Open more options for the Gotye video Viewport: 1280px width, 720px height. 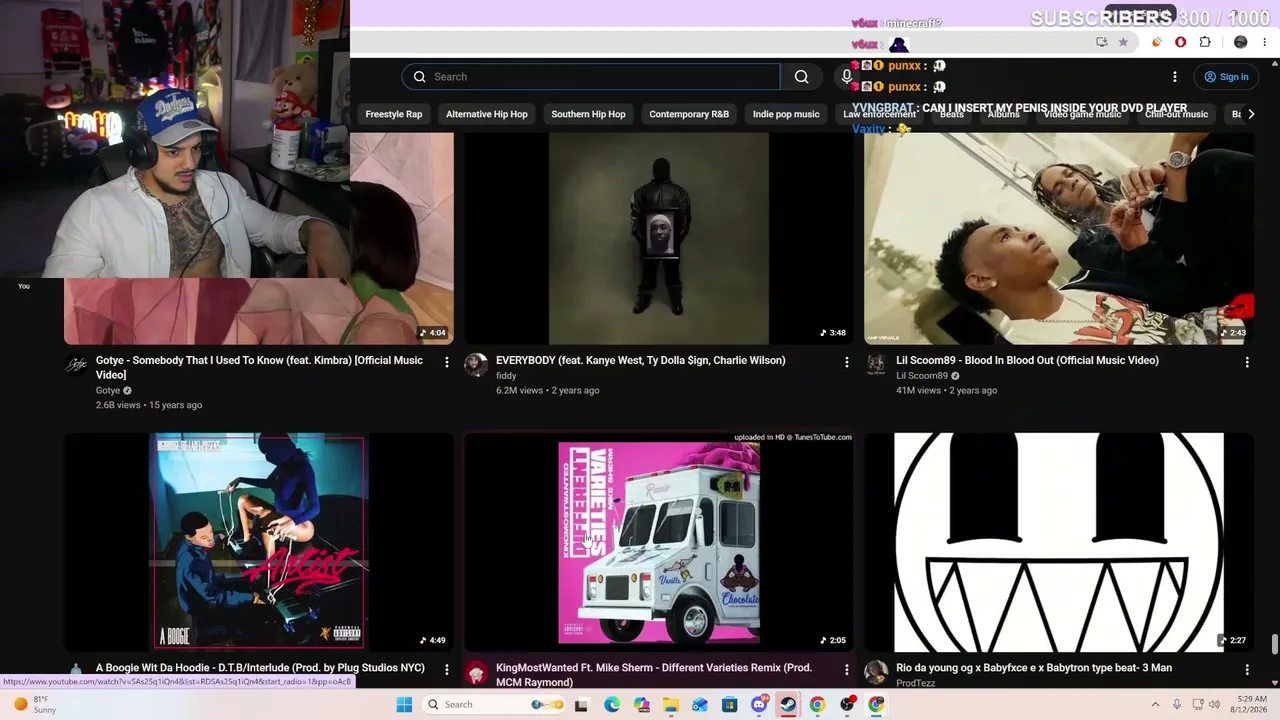[447, 362]
